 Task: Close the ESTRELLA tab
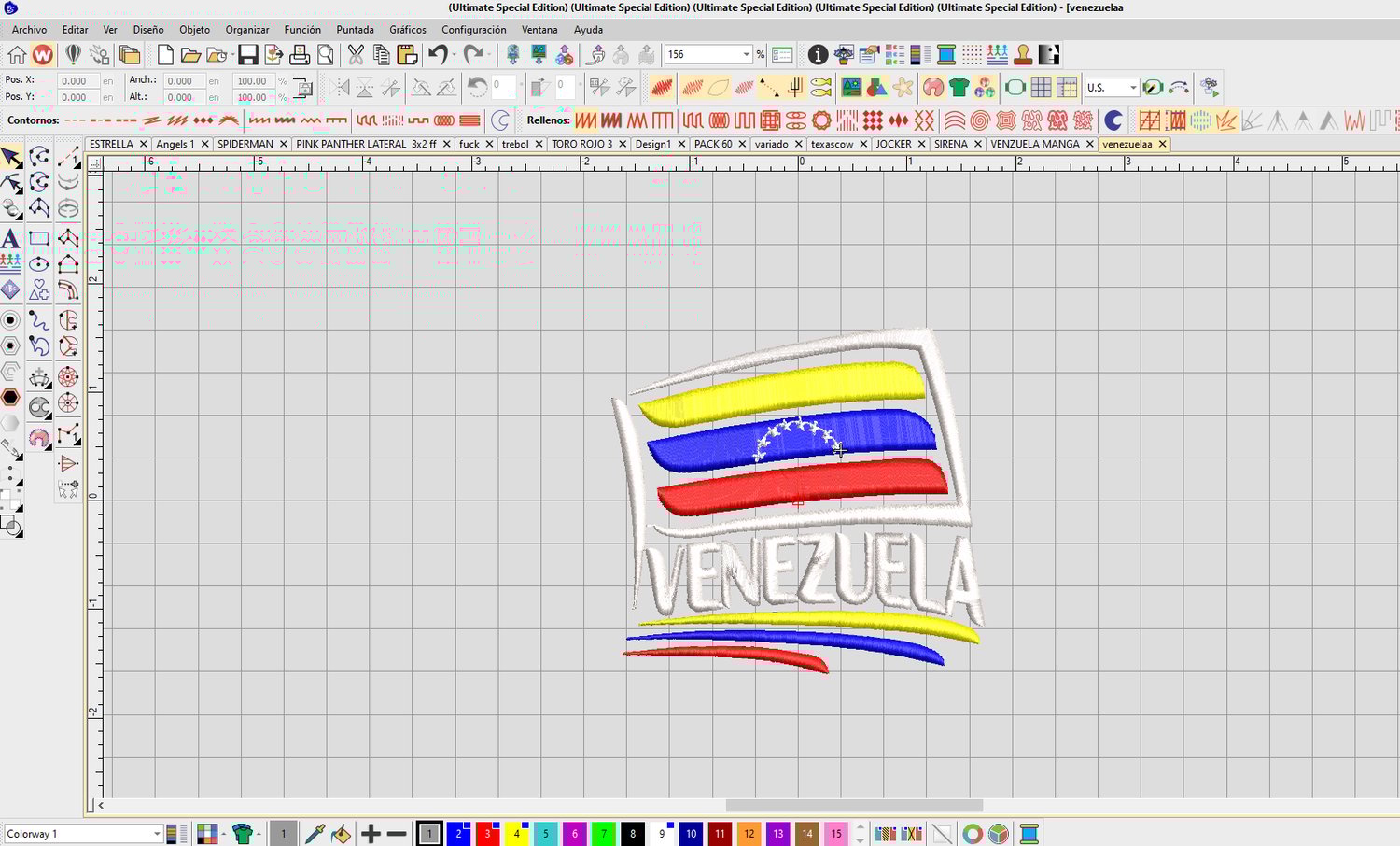(143, 144)
